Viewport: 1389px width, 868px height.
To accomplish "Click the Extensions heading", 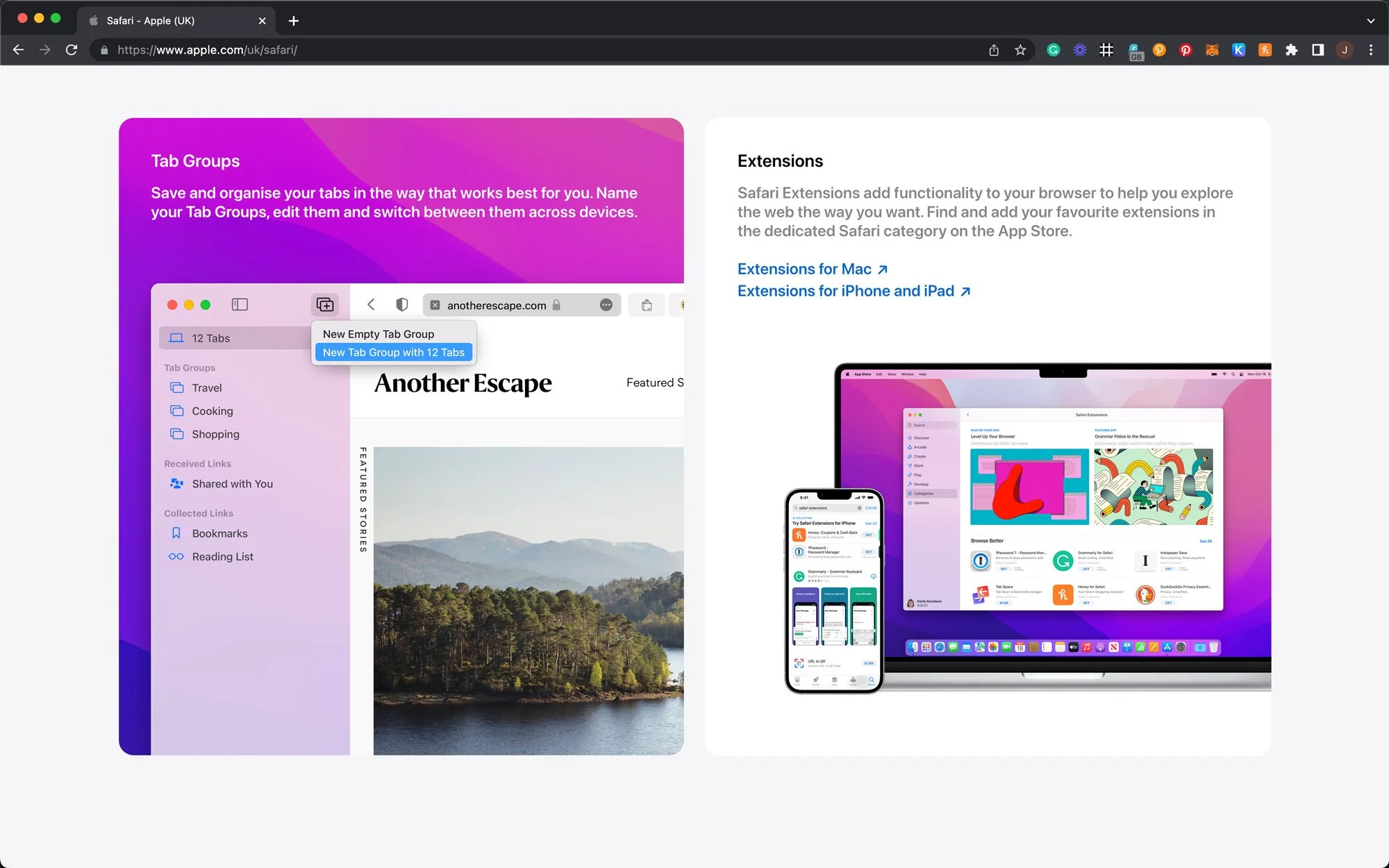I will 780,161.
